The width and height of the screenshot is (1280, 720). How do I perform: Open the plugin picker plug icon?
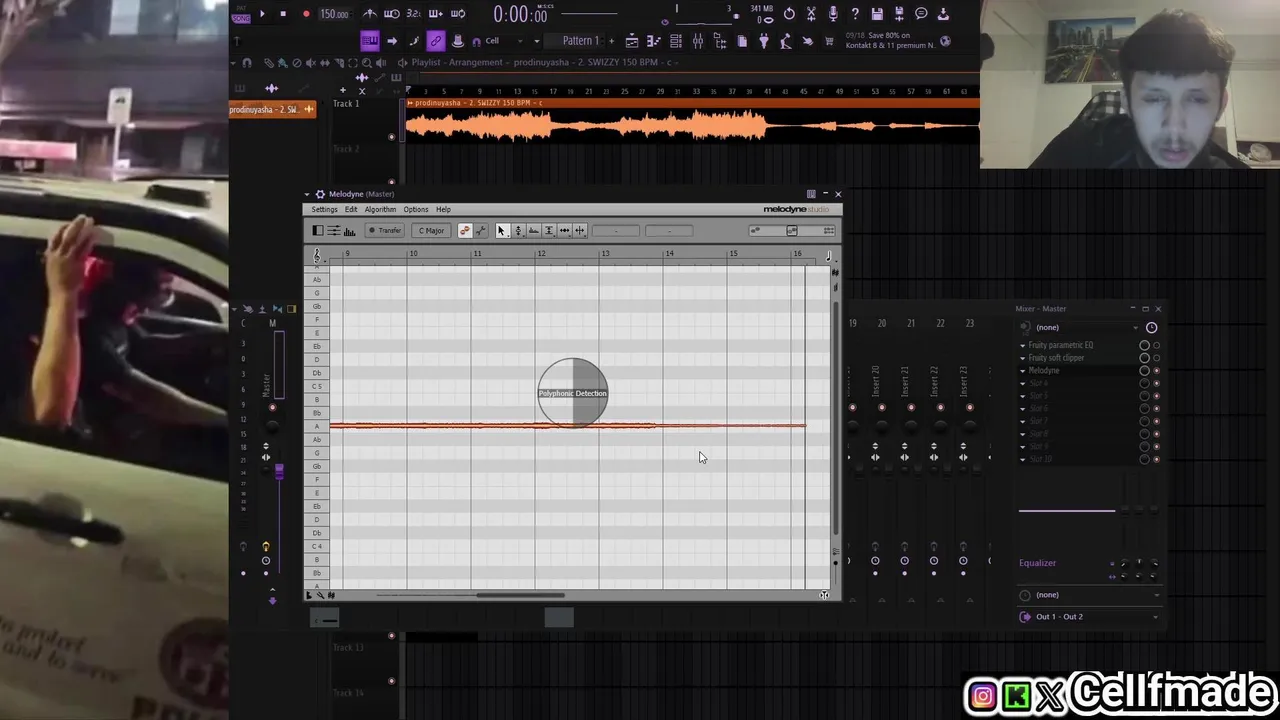pyautogui.click(x=763, y=41)
